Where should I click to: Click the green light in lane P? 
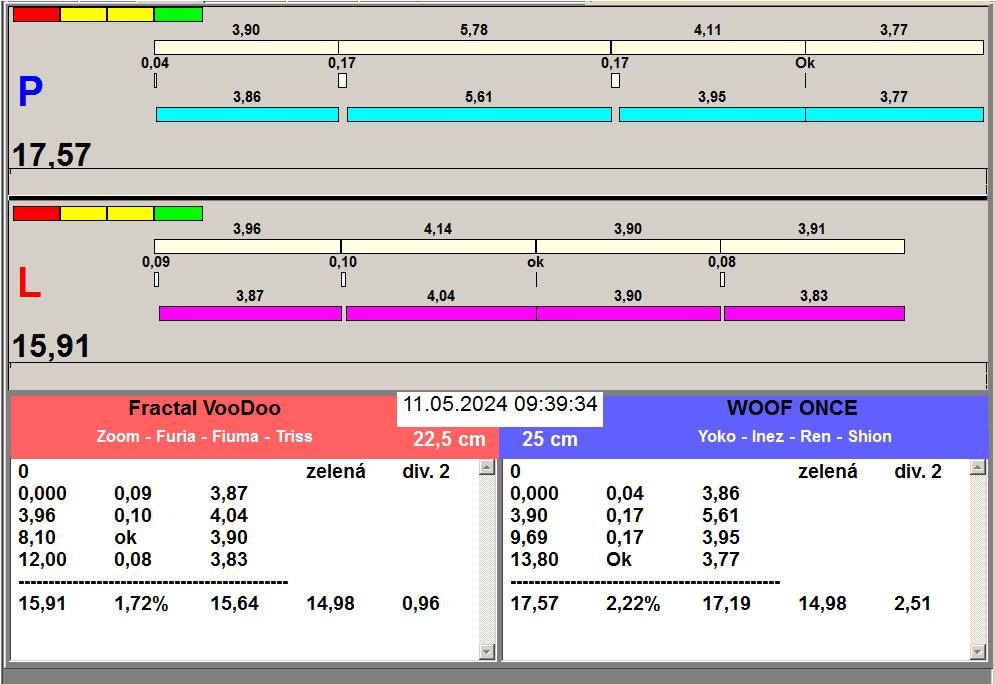[x=178, y=15]
